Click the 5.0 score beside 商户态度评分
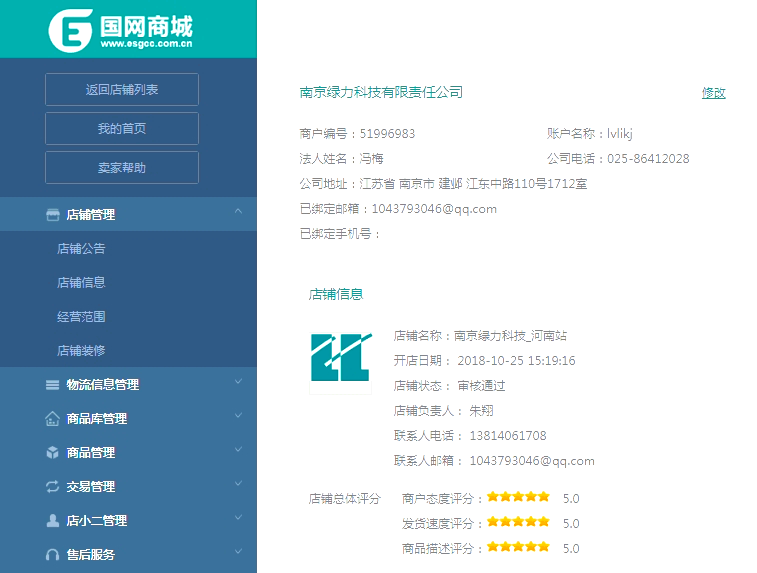 point(571,499)
